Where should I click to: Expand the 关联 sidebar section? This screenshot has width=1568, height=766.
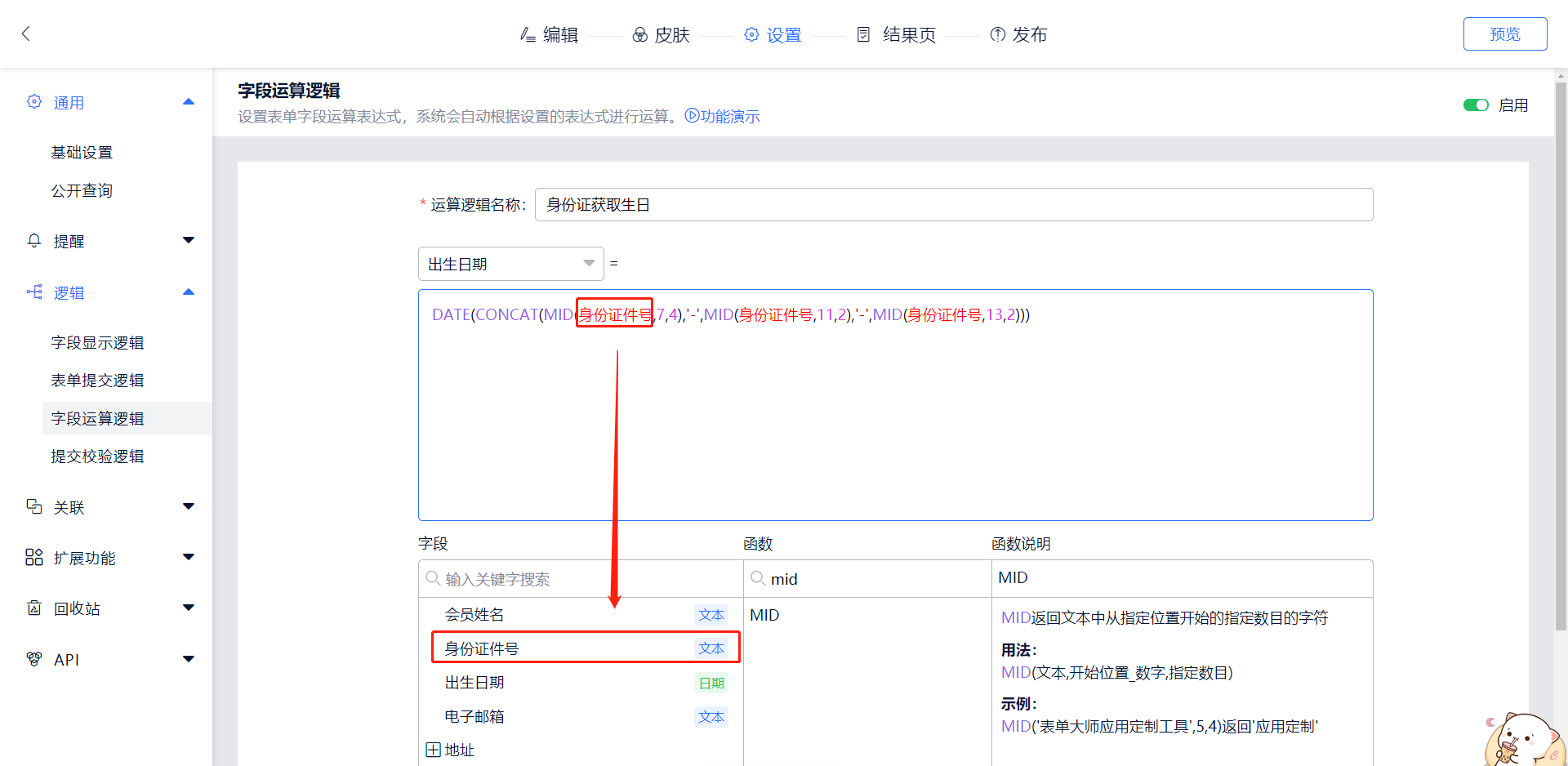tap(189, 507)
